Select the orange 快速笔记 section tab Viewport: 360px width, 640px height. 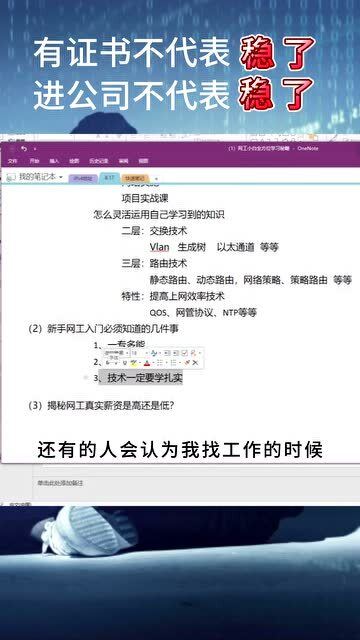point(136,178)
